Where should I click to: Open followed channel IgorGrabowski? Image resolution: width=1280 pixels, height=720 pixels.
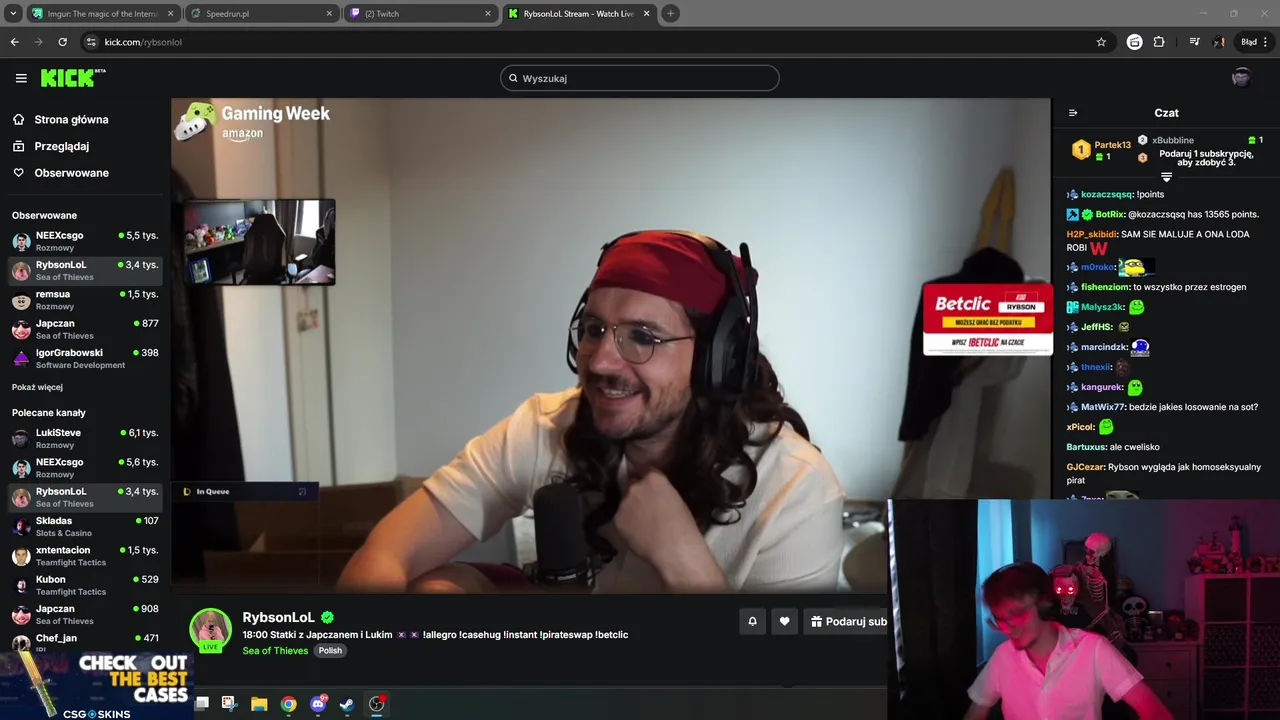coord(85,359)
